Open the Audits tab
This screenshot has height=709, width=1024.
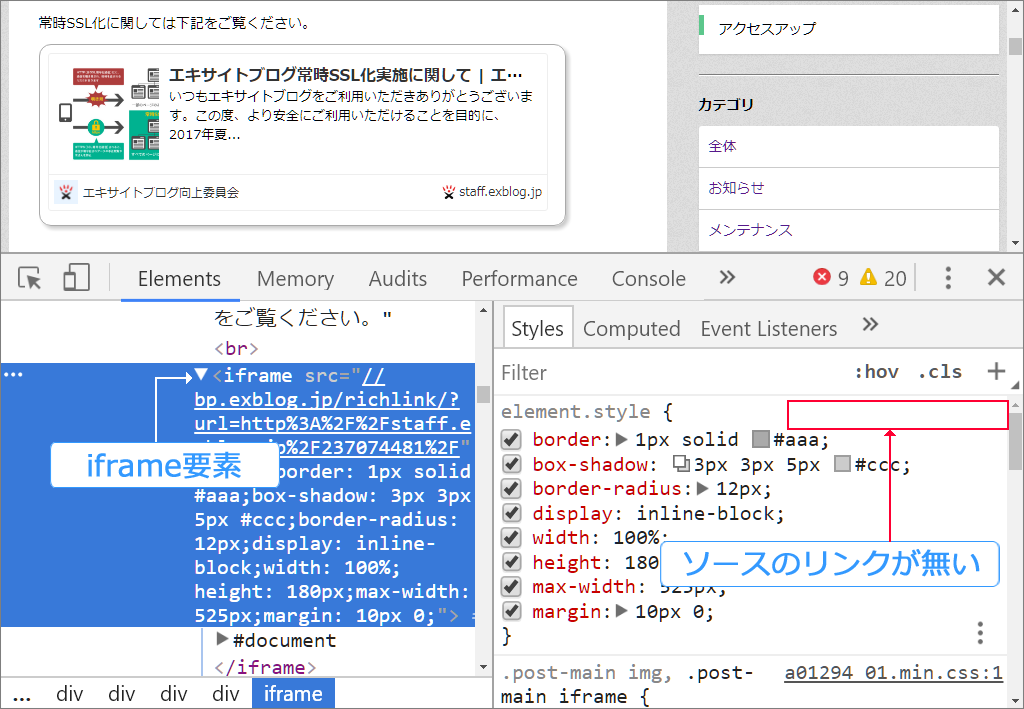click(398, 279)
